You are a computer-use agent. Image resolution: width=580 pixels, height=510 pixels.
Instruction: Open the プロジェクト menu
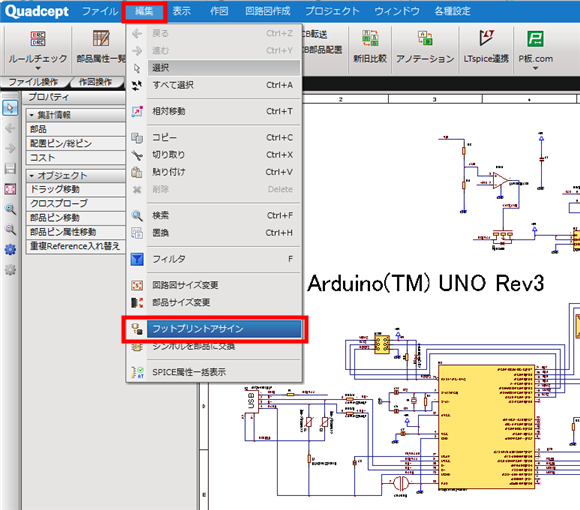[332, 11]
